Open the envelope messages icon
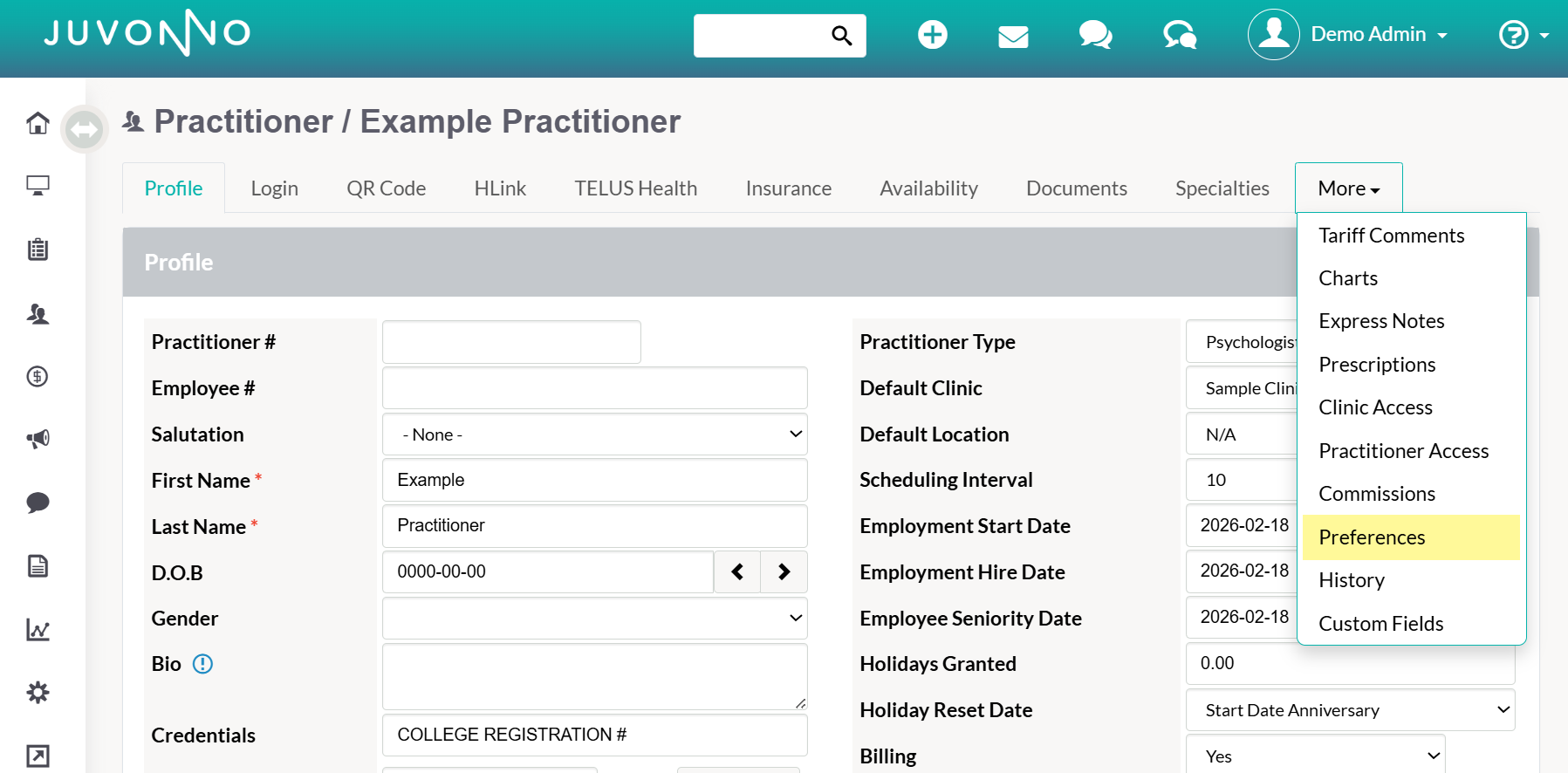 pyautogui.click(x=1013, y=36)
